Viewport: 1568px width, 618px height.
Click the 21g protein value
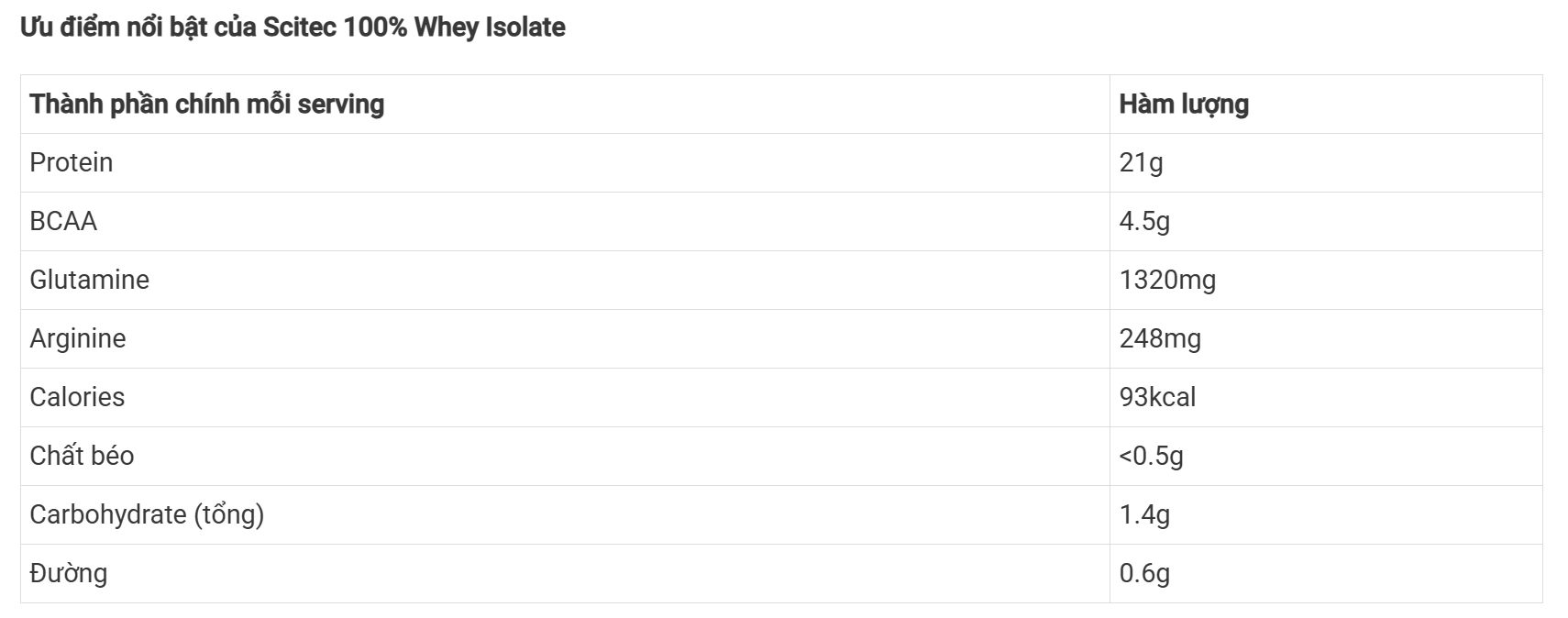(x=1141, y=162)
